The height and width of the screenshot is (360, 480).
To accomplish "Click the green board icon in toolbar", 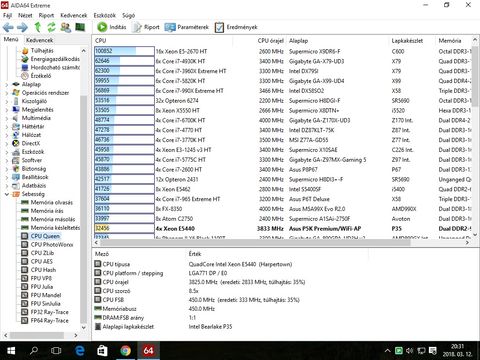I will (80, 27).
